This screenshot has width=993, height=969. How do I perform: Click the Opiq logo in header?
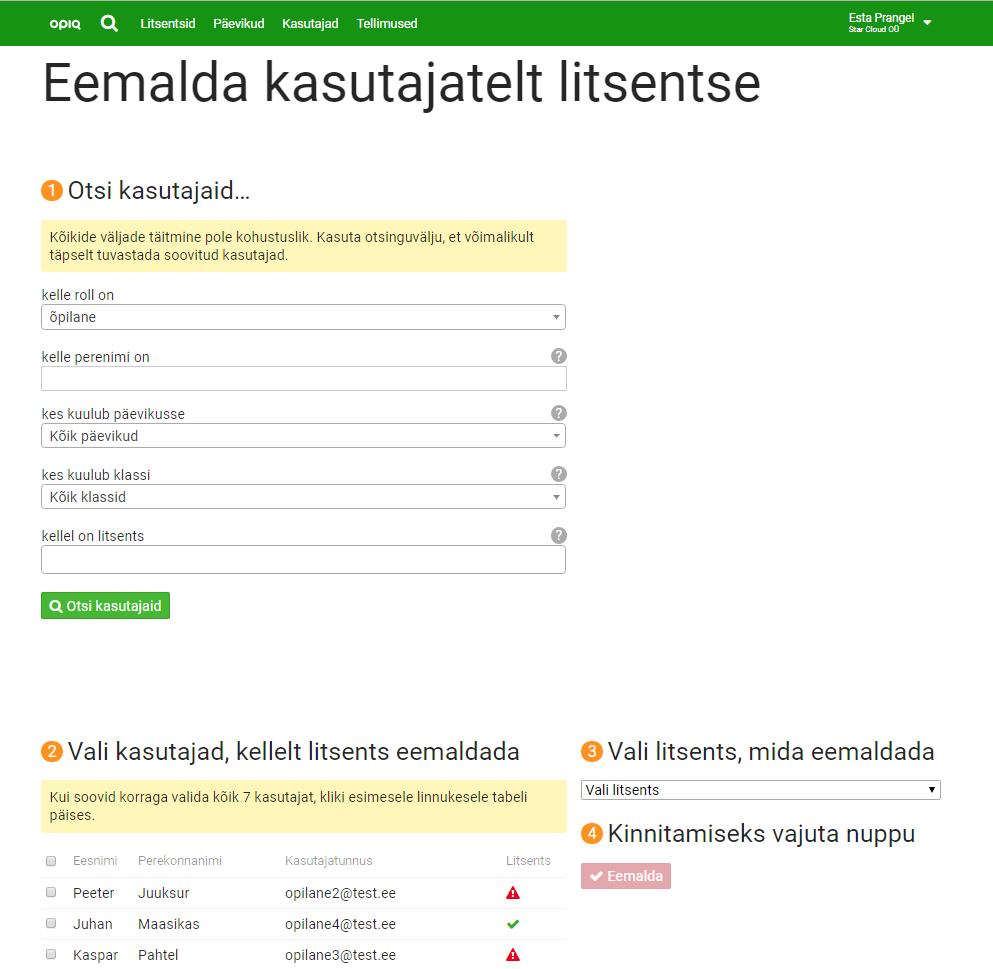coord(65,24)
